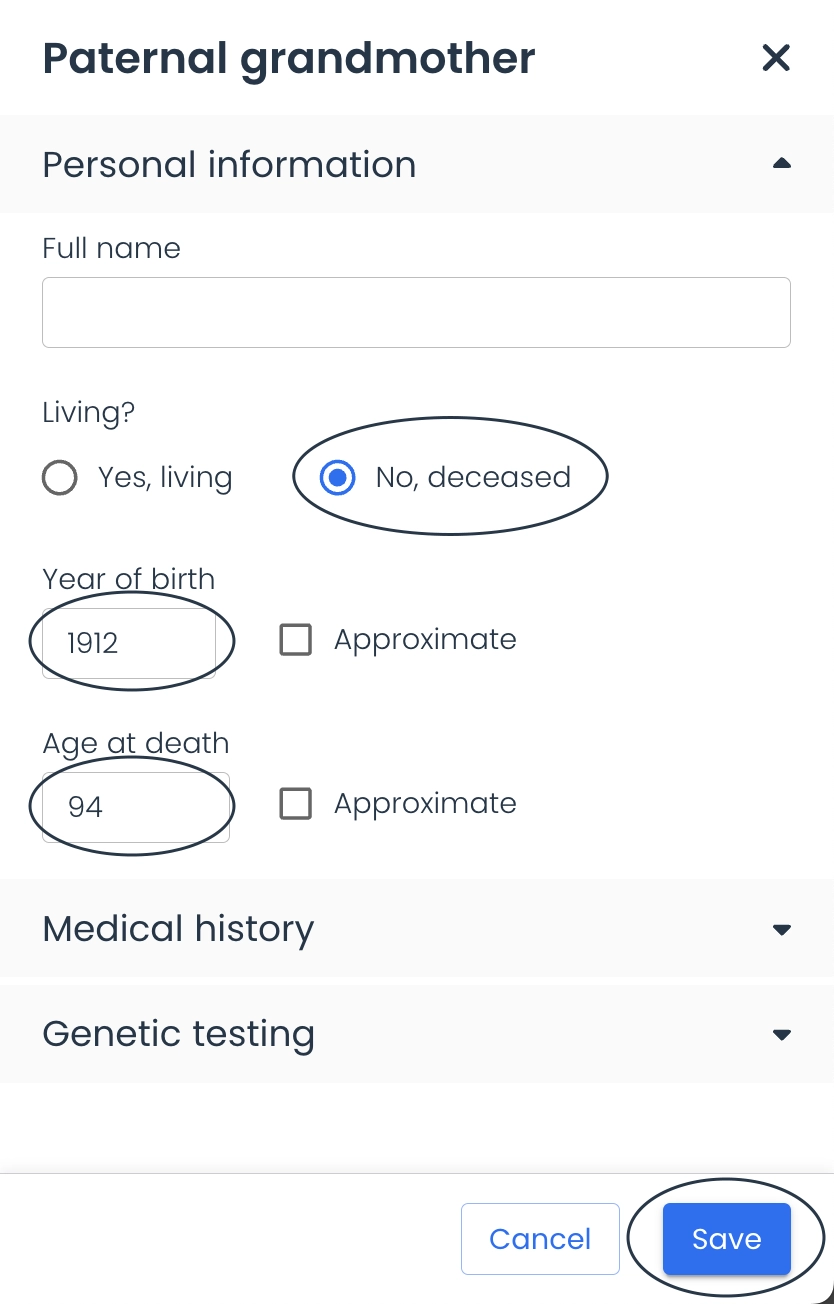Expand Medical history with its caret arrow
834x1304 pixels.
pos(782,929)
